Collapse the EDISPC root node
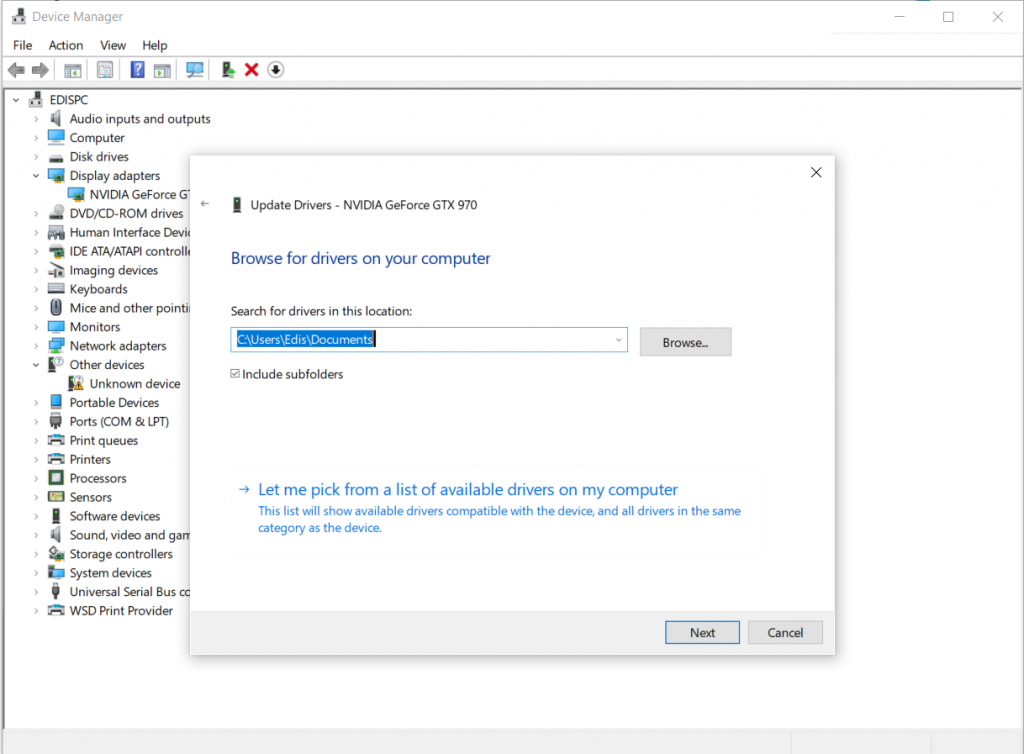Viewport: 1024px width, 754px height. pos(16,100)
